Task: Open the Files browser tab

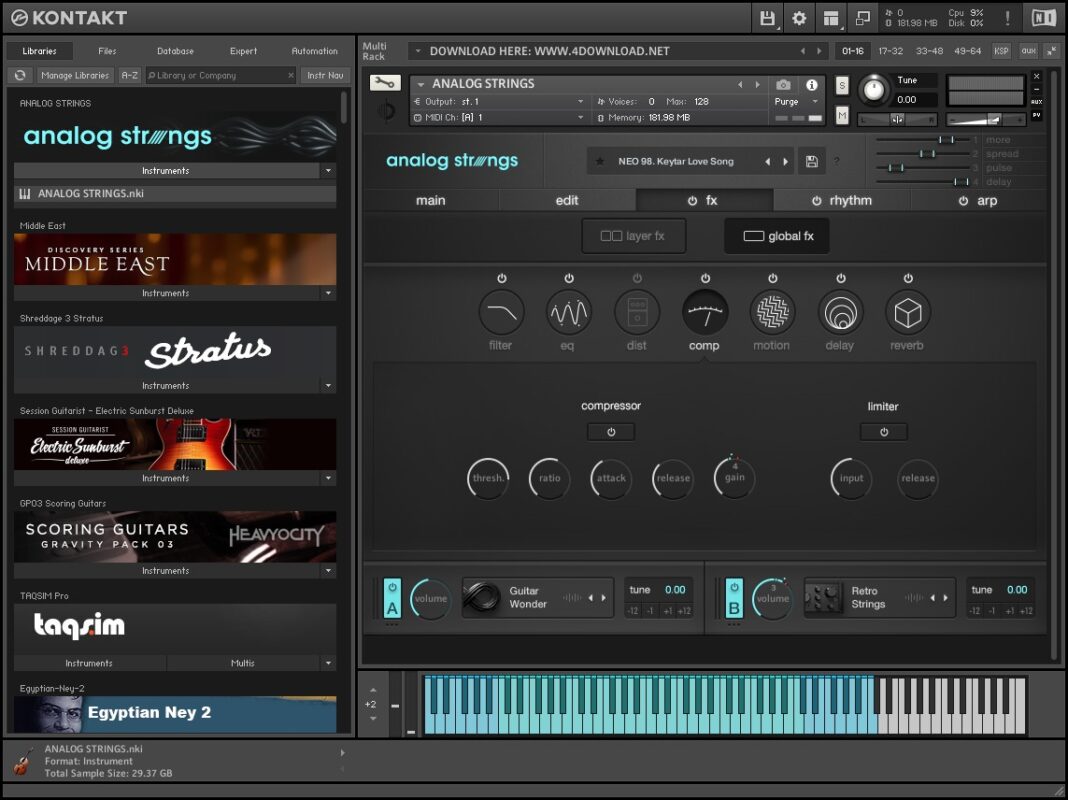Action: (107, 51)
